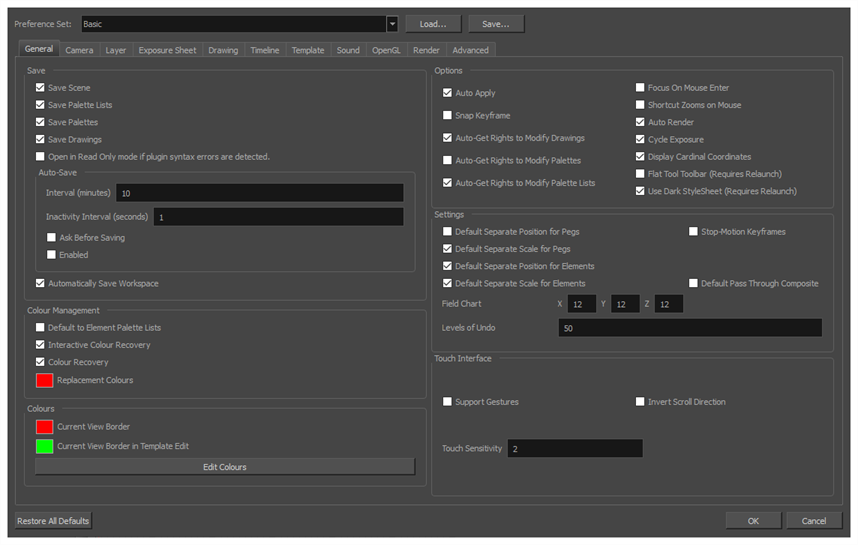Switch to the Camera tab

pos(79,50)
